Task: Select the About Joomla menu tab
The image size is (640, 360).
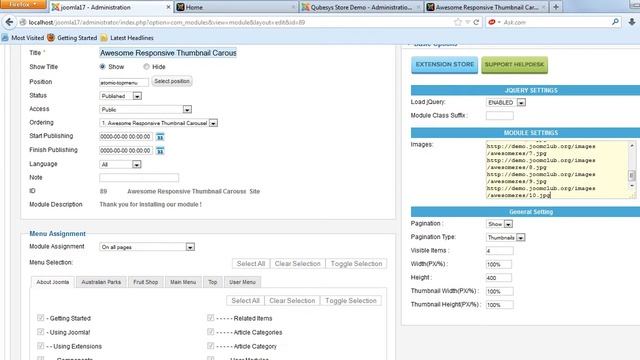Action: [53, 282]
